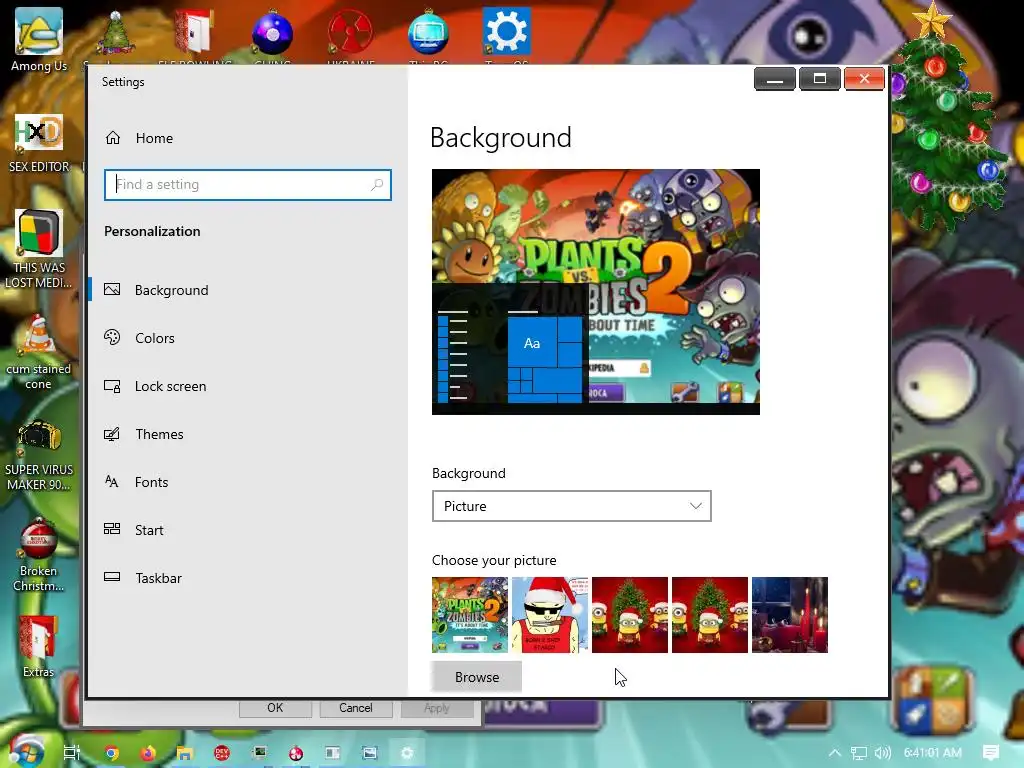Open Among Us desktop shortcut

tap(39, 39)
